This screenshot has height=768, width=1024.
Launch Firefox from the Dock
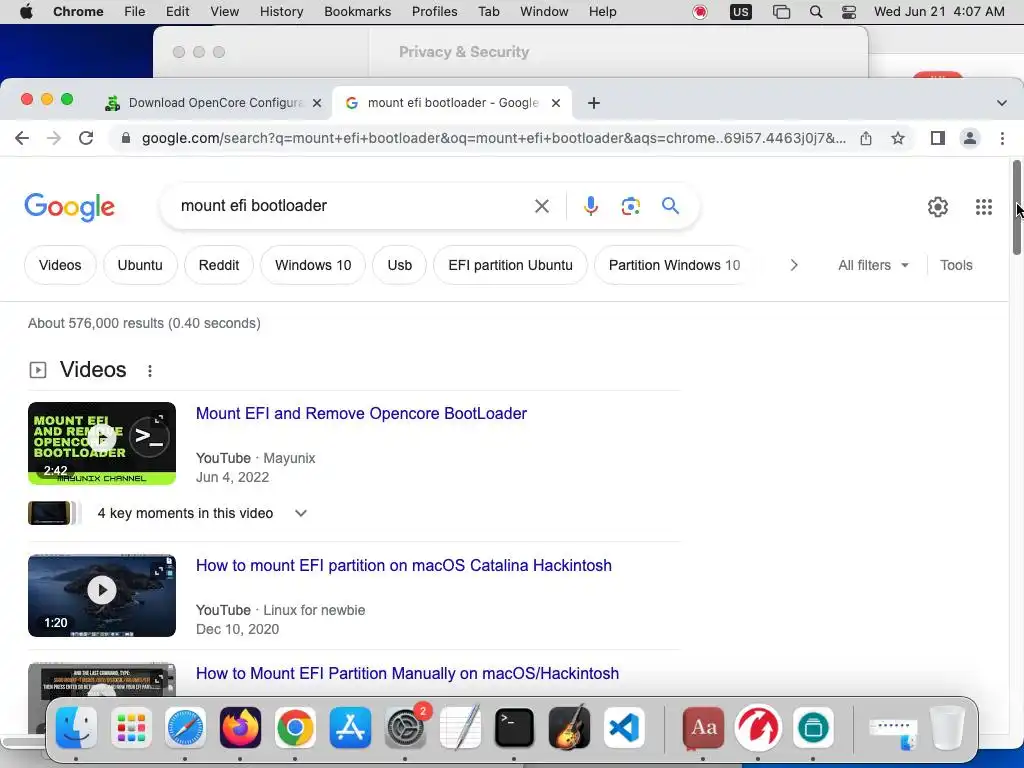coord(240,728)
